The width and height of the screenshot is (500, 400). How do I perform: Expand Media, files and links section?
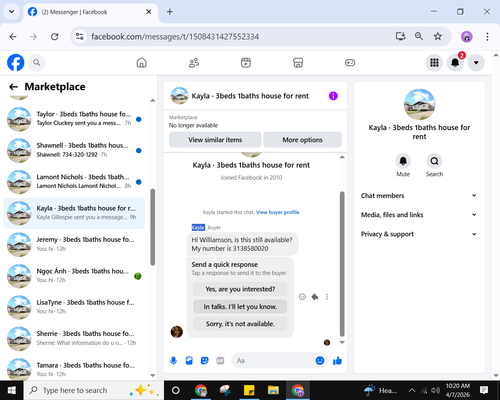point(419,215)
